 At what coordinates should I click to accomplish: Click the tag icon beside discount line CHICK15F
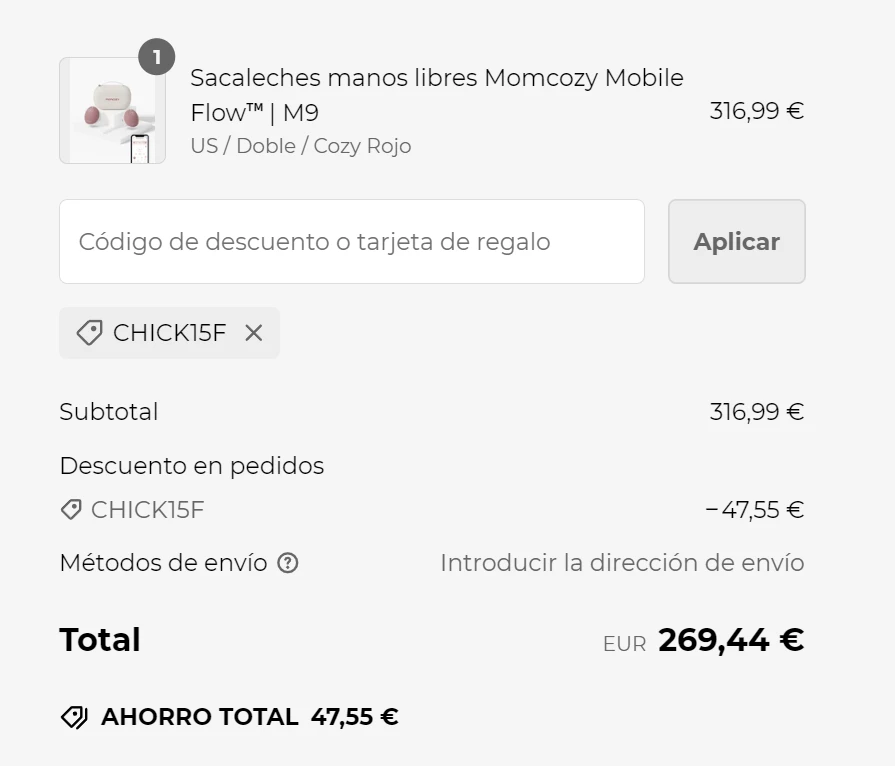click(x=71, y=510)
